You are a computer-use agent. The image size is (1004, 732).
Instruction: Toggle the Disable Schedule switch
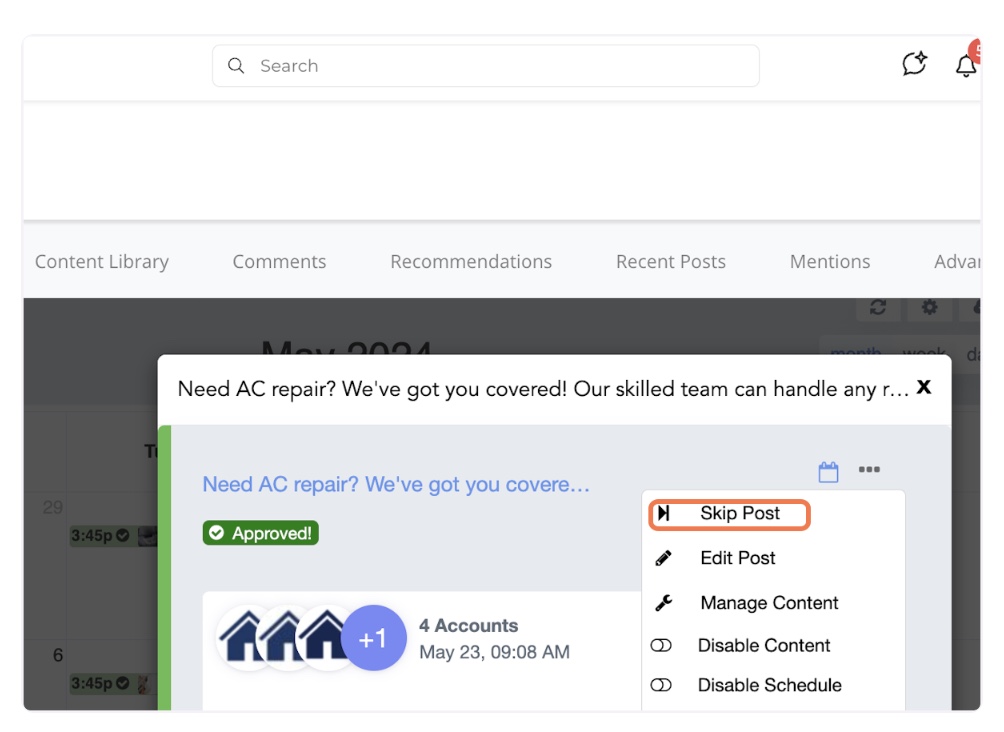(x=661, y=686)
